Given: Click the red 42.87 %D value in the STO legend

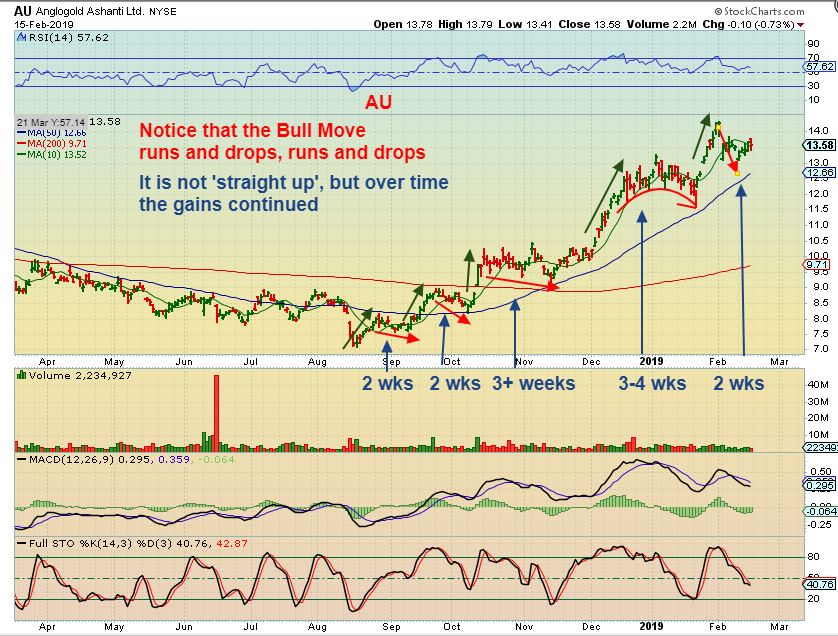Looking at the screenshot, I should click(231, 544).
